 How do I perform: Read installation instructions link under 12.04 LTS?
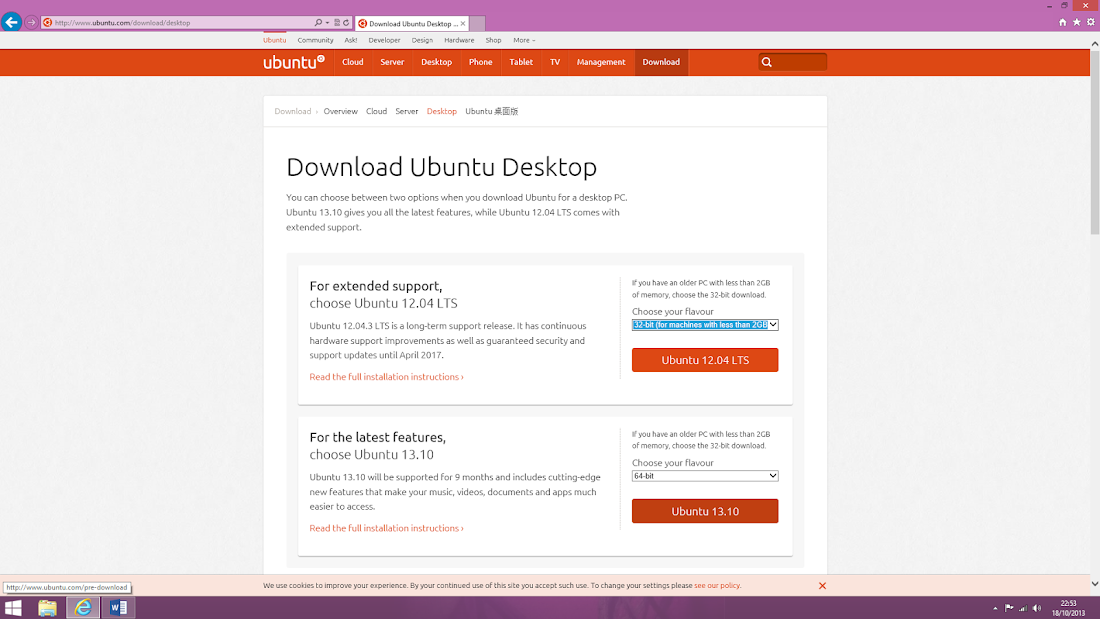point(387,377)
